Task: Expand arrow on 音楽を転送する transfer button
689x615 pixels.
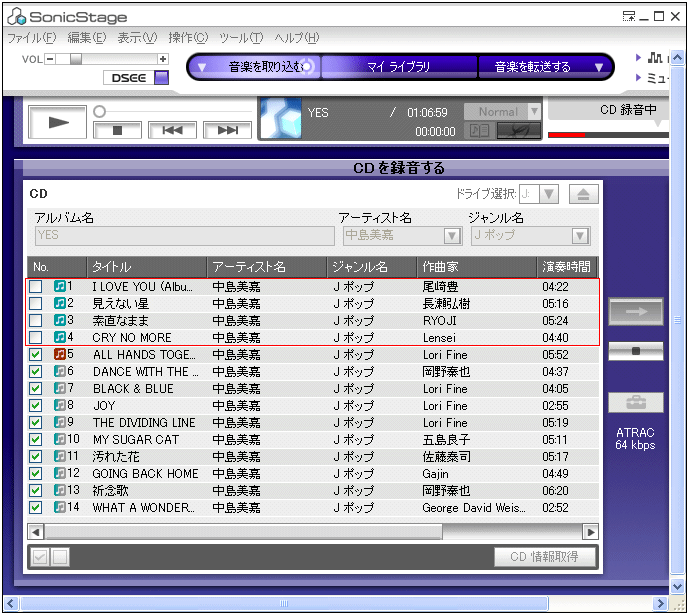Action: pyautogui.click(x=599, y=67)
